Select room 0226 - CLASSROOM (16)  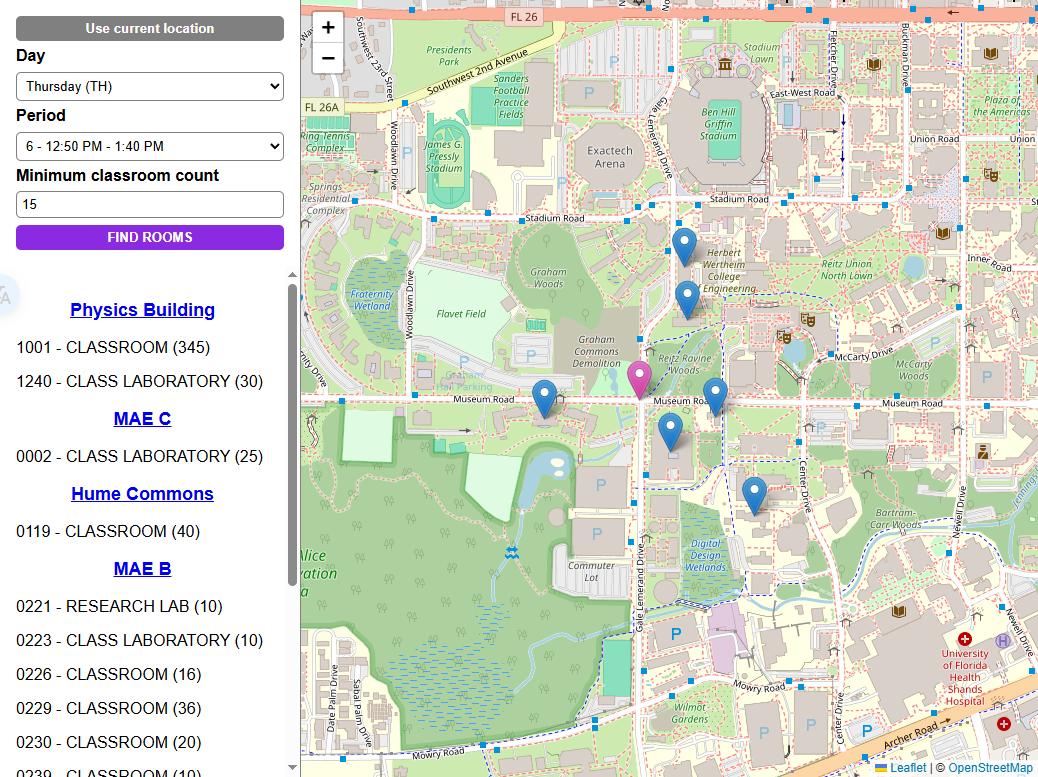pos(109,674)
